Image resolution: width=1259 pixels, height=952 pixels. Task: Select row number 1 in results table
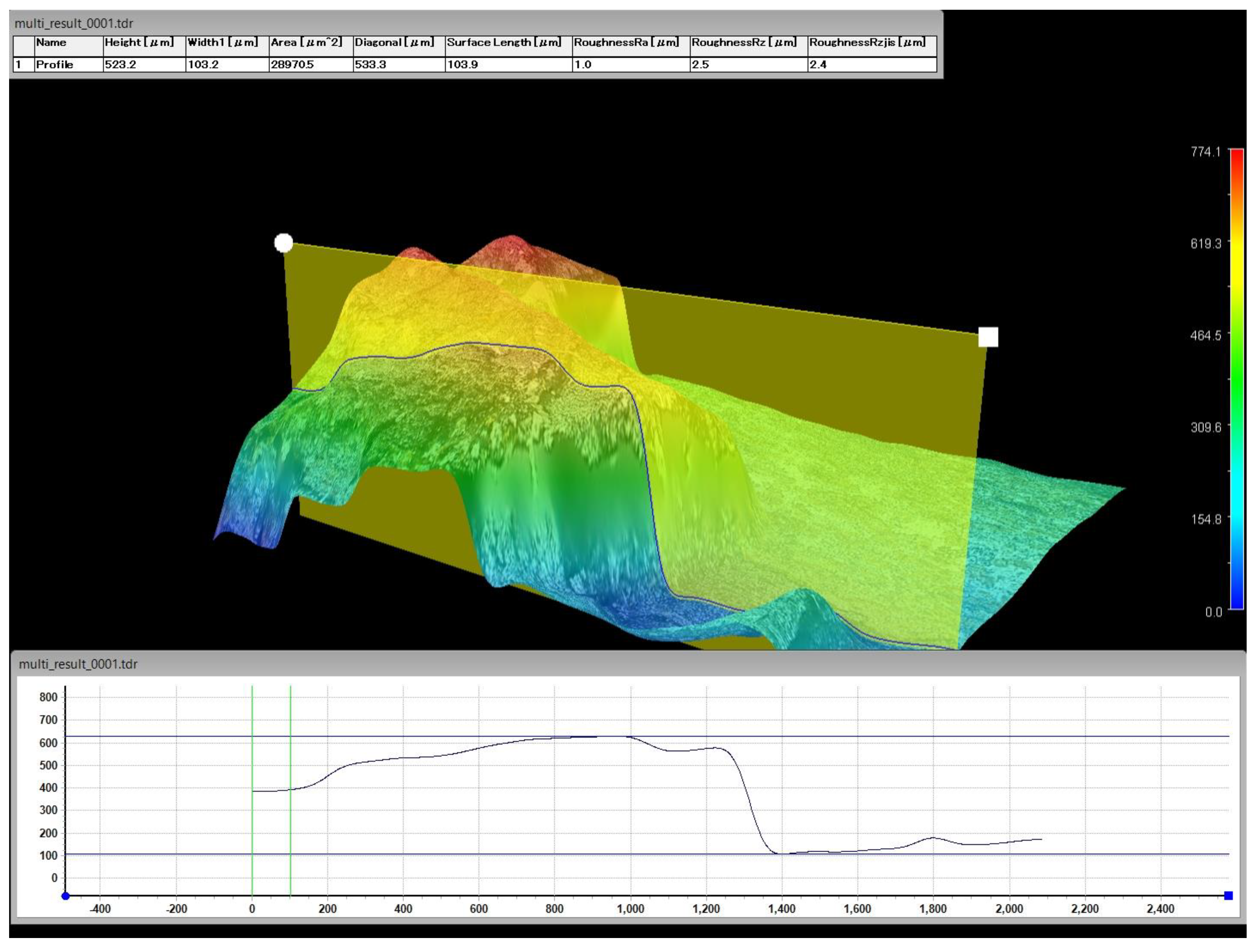point(23,64)
